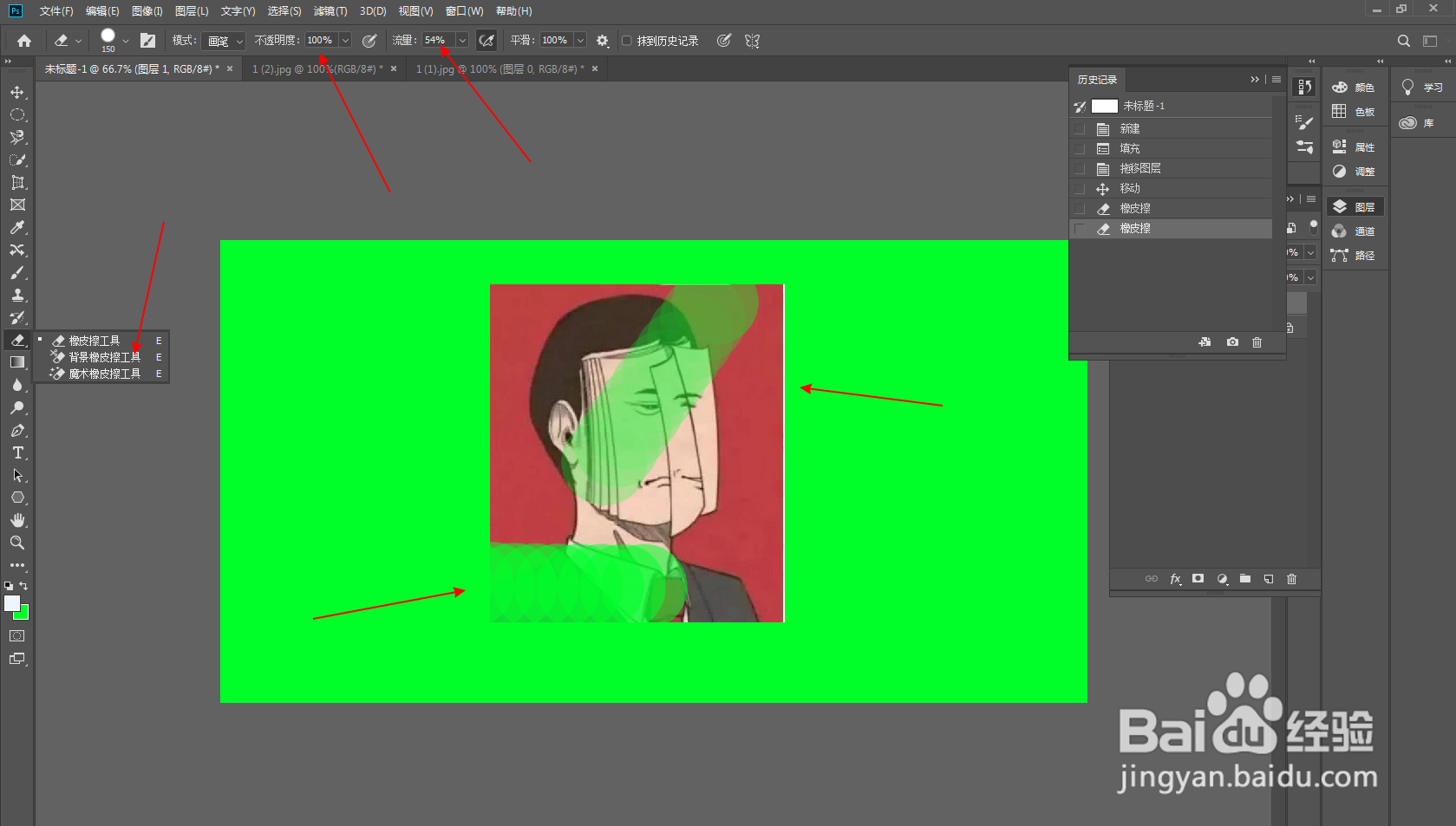The width and height of the screenshot is (1456, 826).
Task: Choose 背景橡皮擦工具 from the flyout
Action: pos(105,357)
